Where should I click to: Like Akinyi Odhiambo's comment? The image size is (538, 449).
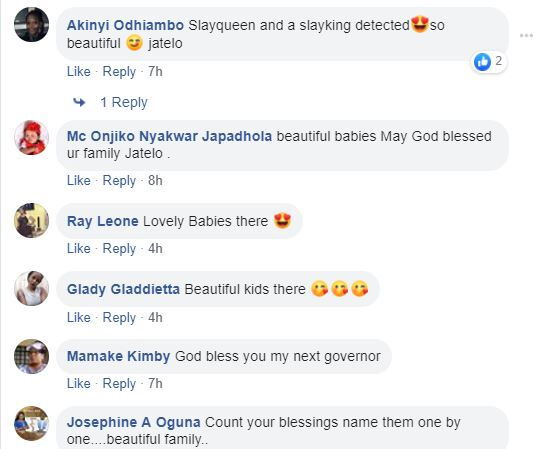(x=79, y=72)
